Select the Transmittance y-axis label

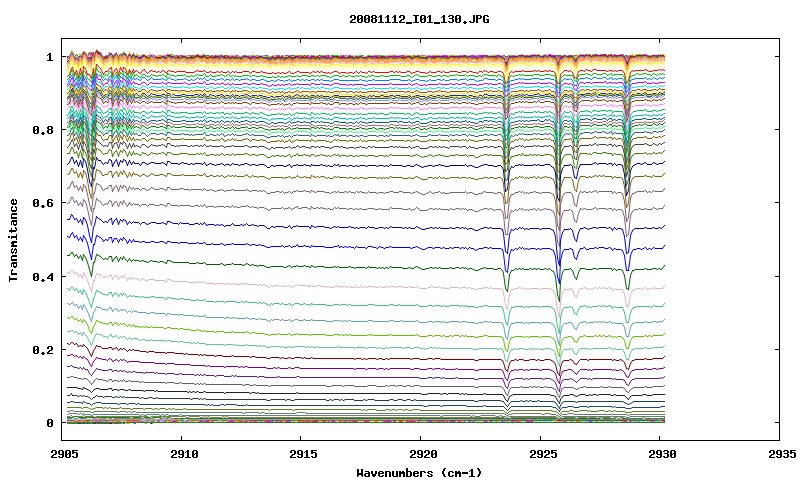[x=13, y=240]
